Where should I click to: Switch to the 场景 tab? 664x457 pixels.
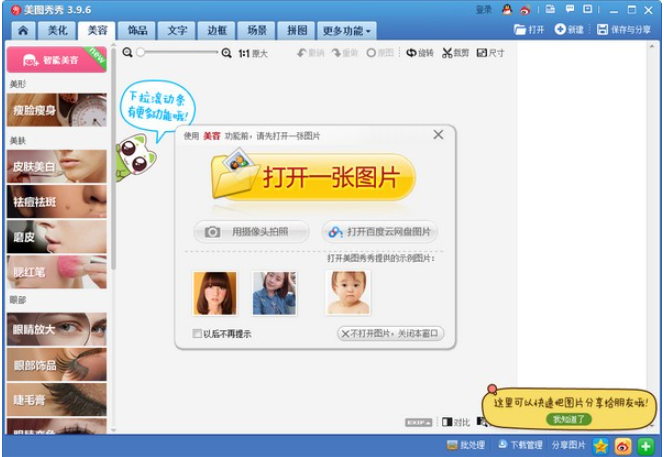click(257, 30)
